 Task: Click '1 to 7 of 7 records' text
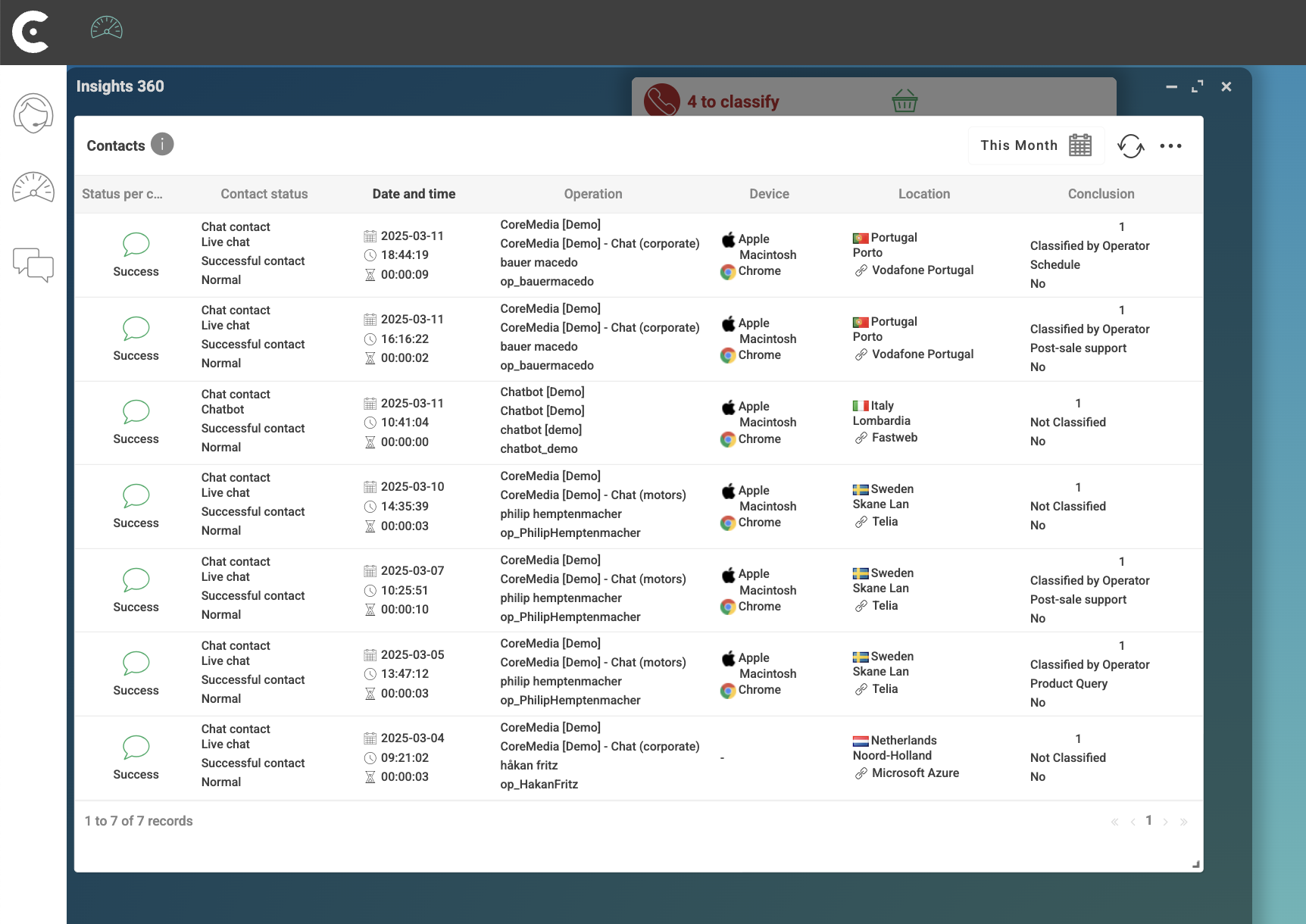[x=139, y=821]
